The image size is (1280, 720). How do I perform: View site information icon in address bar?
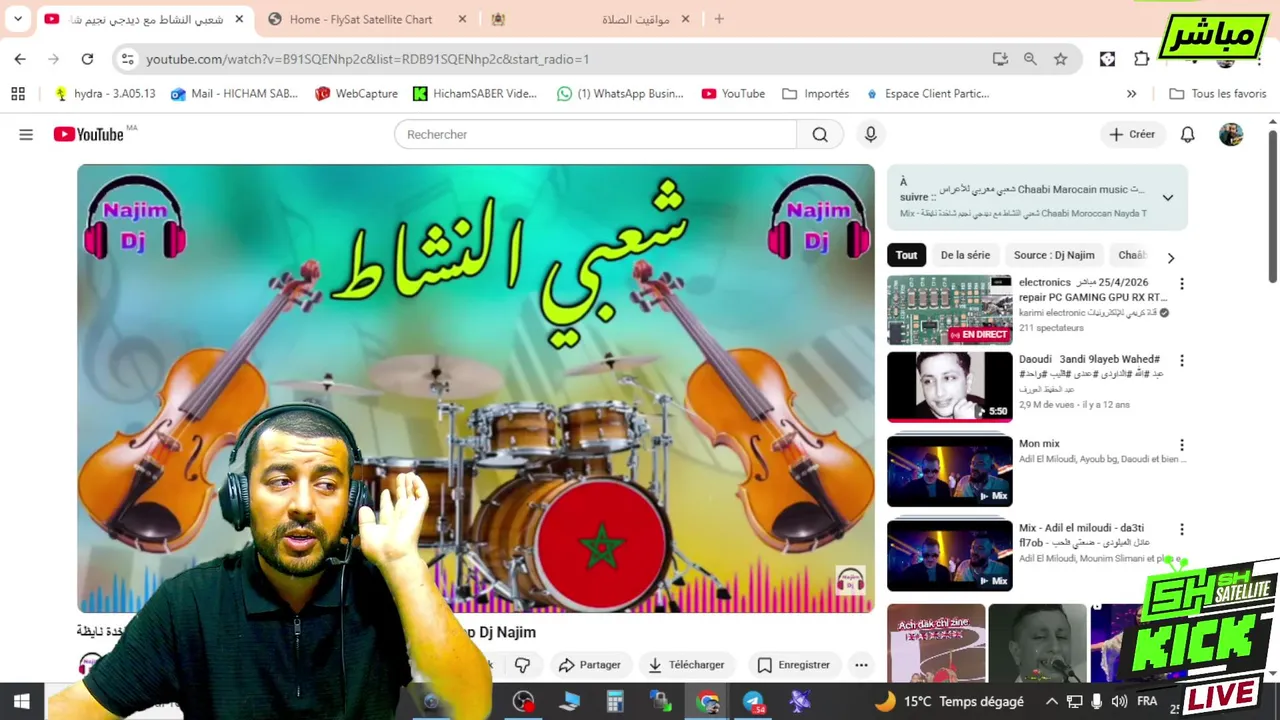127,59
